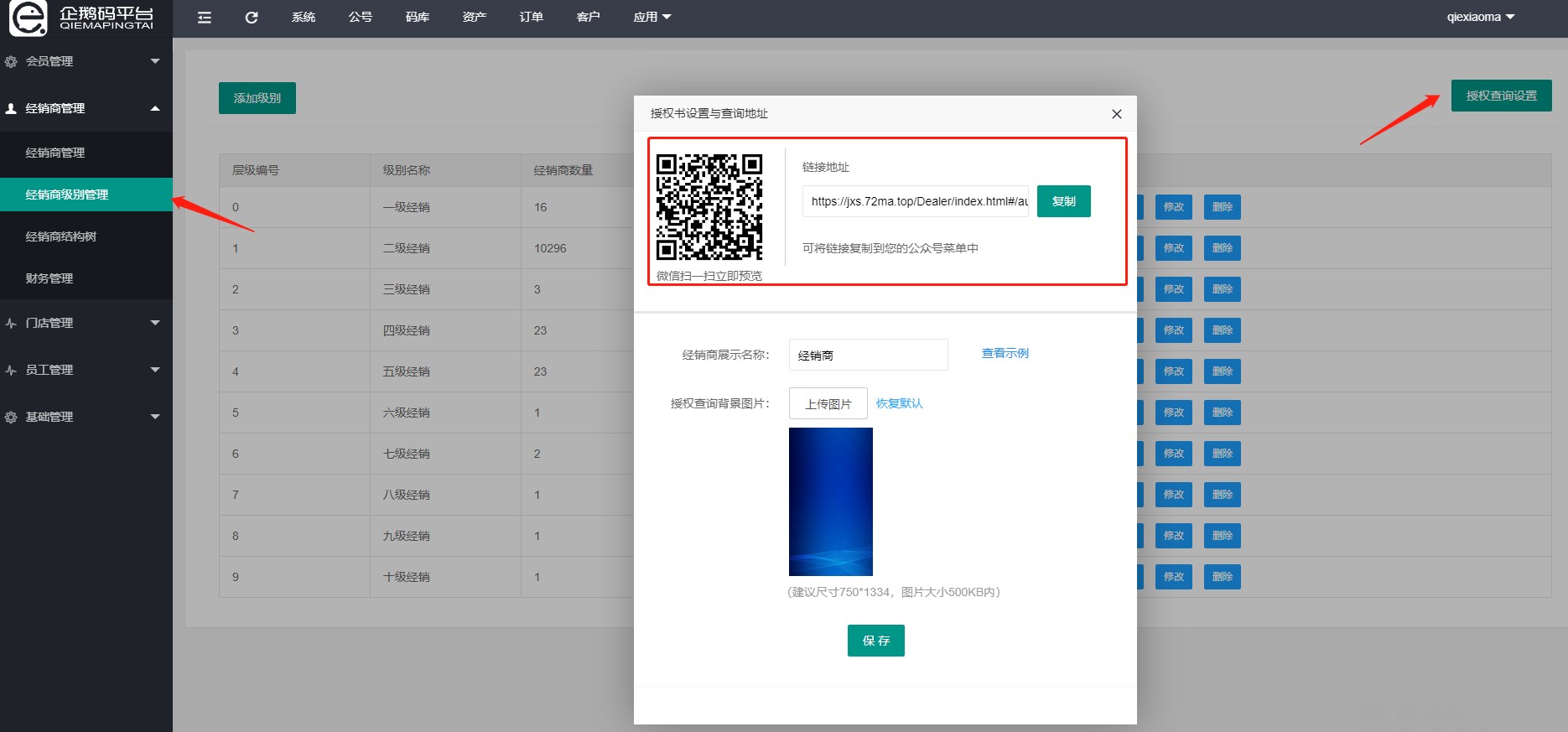Image resolution: width=1568 pixels, height=732 pixels.
Task: Select 经销商管理 submenu item
Action: (86, 153)
